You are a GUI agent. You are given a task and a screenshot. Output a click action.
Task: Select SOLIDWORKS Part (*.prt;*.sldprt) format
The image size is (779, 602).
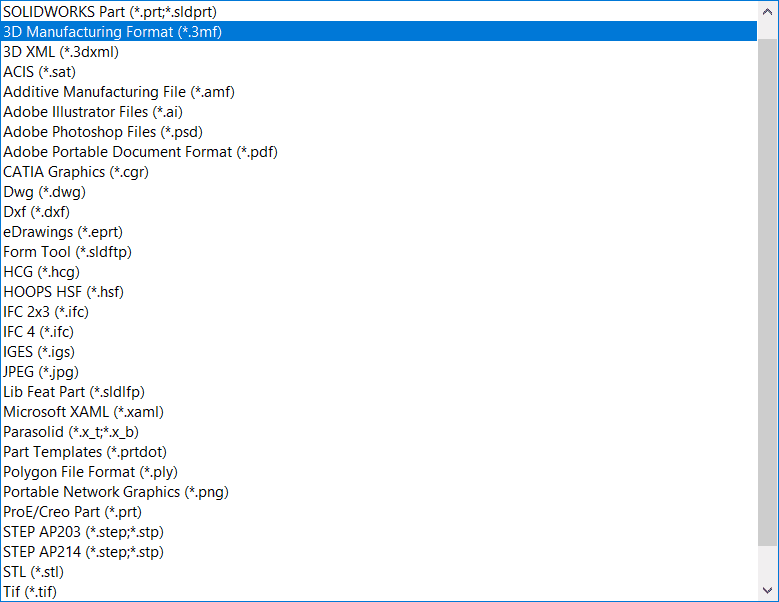[x=379, y=11]
